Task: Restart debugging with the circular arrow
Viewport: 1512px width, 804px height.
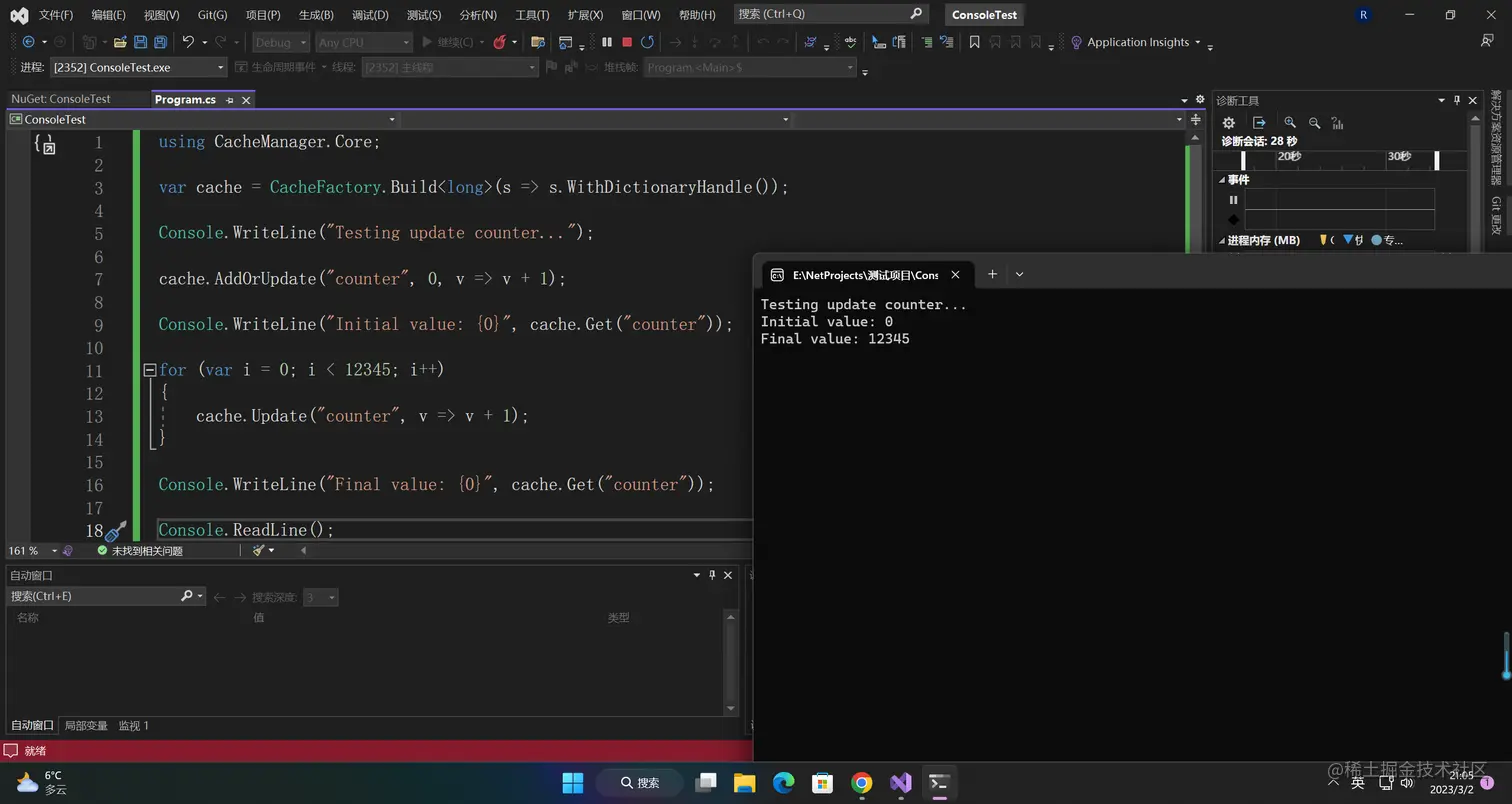Action: (x=647, y=42)
